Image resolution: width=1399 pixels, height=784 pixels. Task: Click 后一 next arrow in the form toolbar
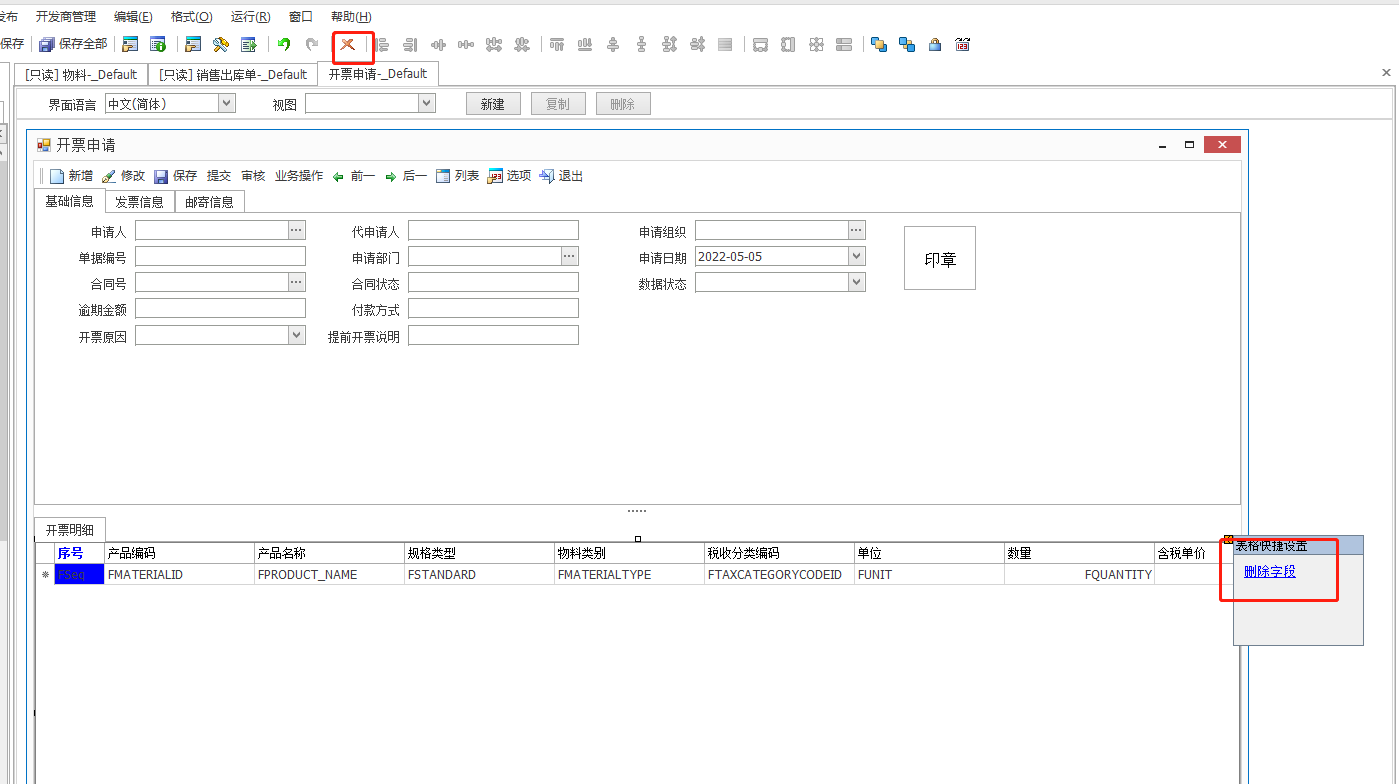(405, 176)
